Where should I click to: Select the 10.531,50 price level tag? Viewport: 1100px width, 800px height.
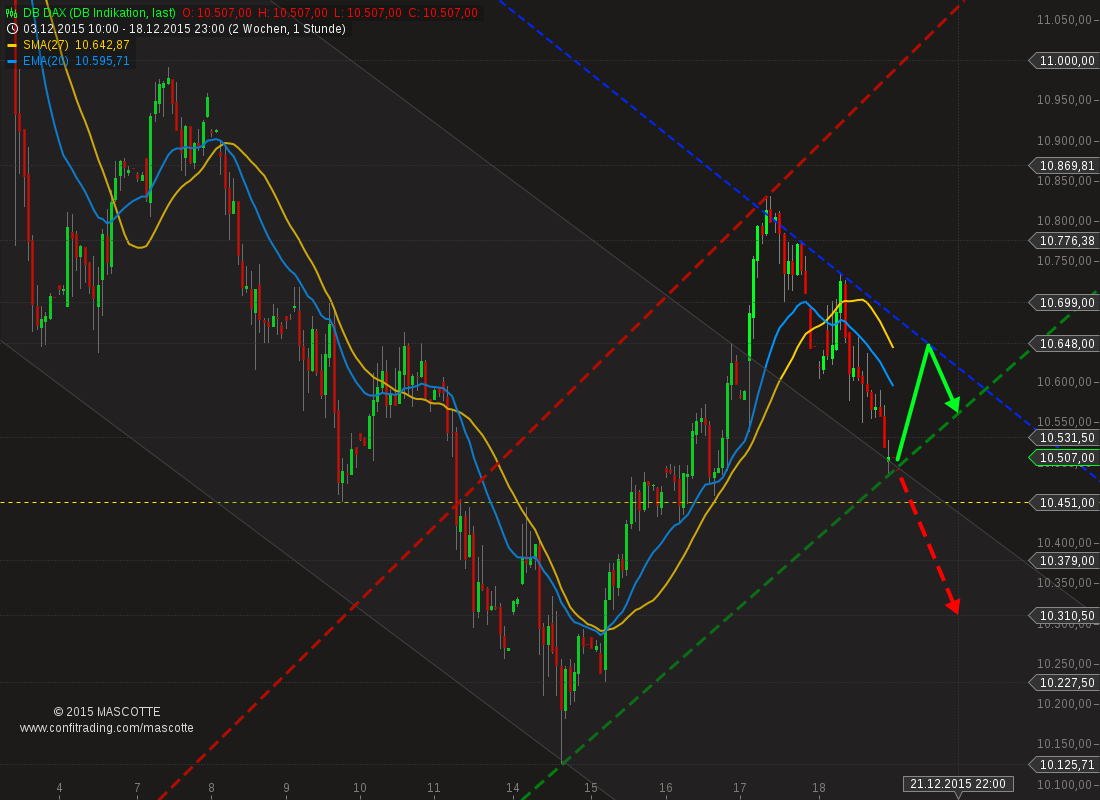click(x=1063, y=437)
